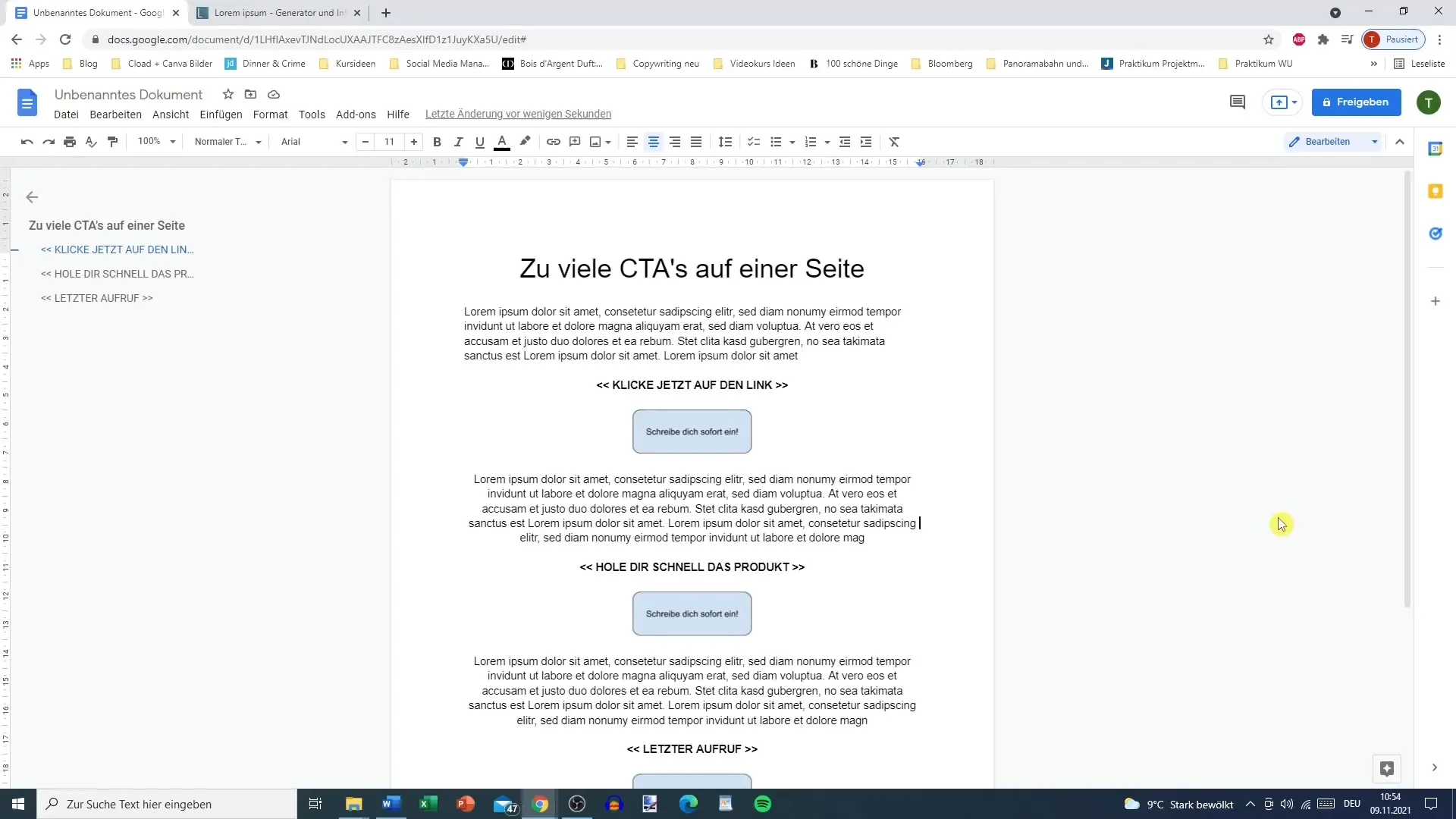This screenshot has height=819, width=1456.
Task: Hide the menus with up chevron
Action: pyautogui.click(x=1400, y=142)
